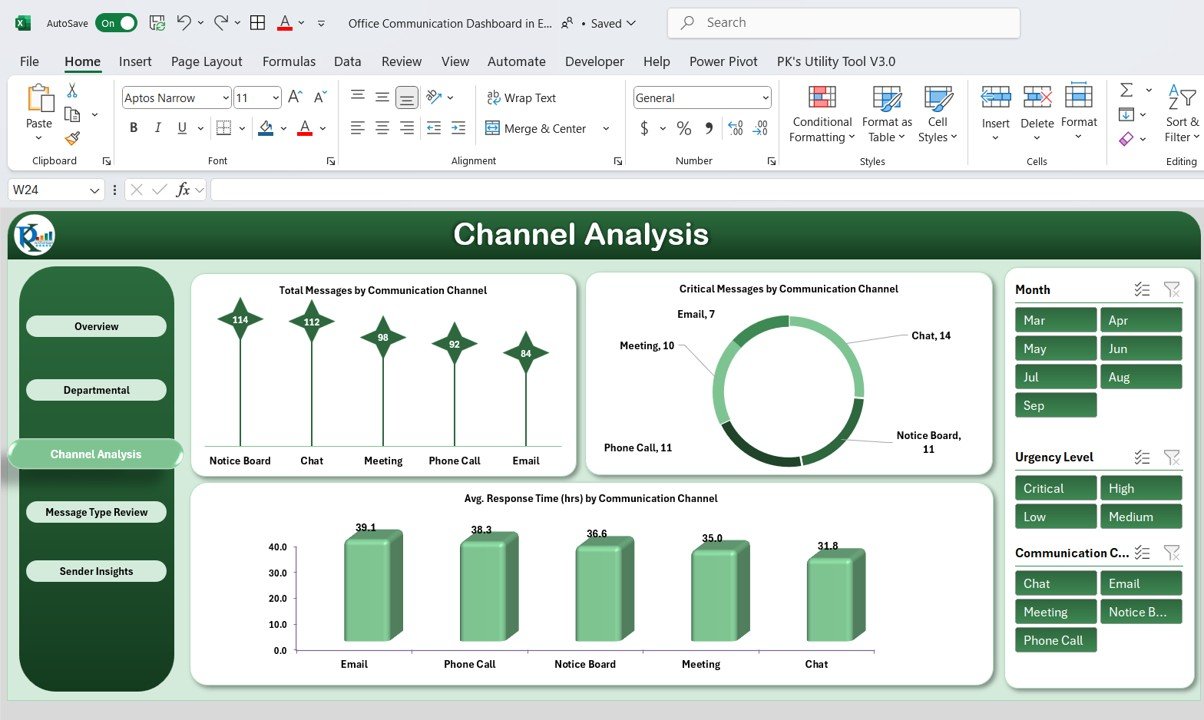The image size is (1204, 720).
Task: Turn off the AutoSave toggle
Action: [116, 22]
